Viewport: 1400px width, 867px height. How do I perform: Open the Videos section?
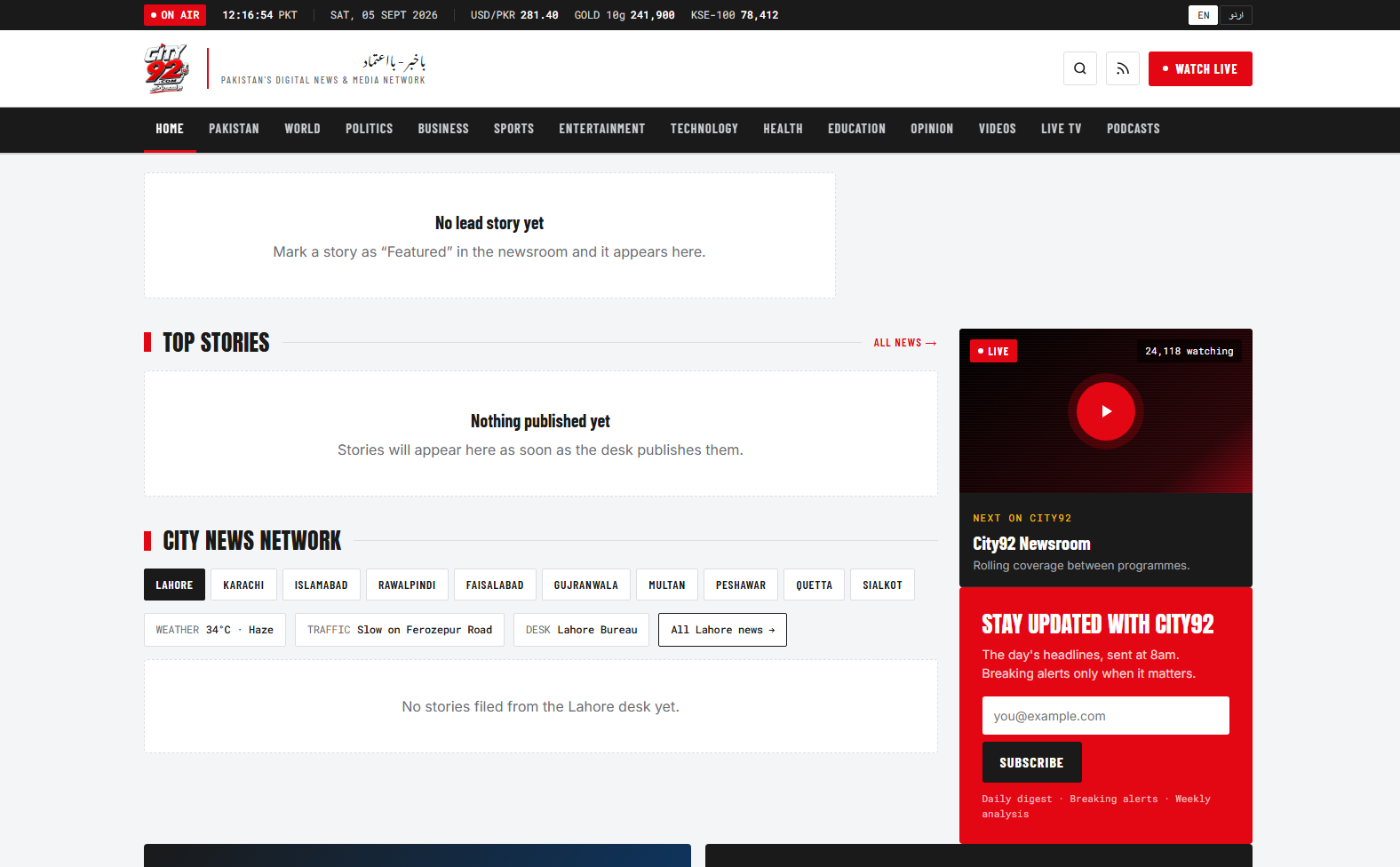[997, 129]
